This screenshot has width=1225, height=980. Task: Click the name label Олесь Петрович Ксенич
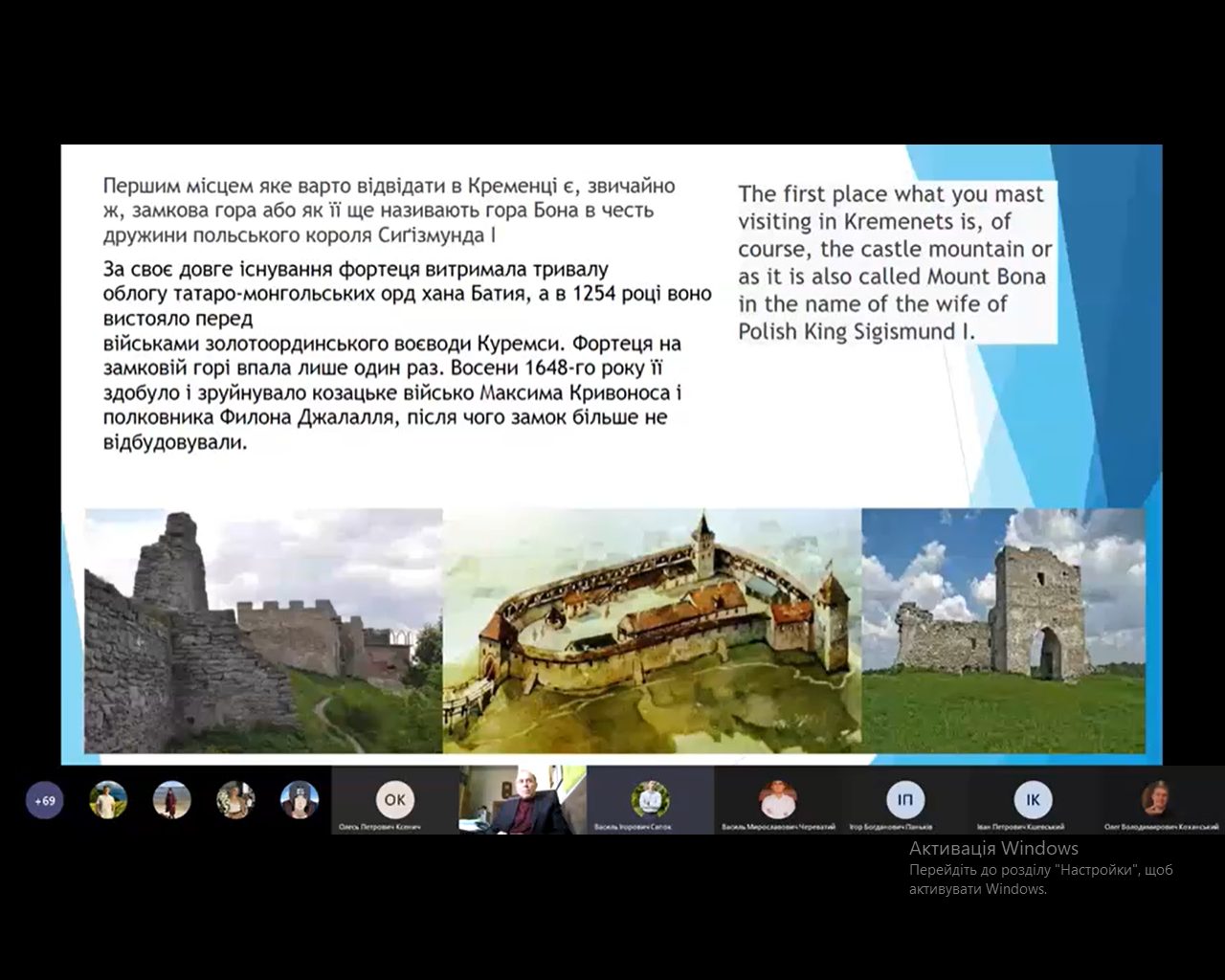click(380, 827)
